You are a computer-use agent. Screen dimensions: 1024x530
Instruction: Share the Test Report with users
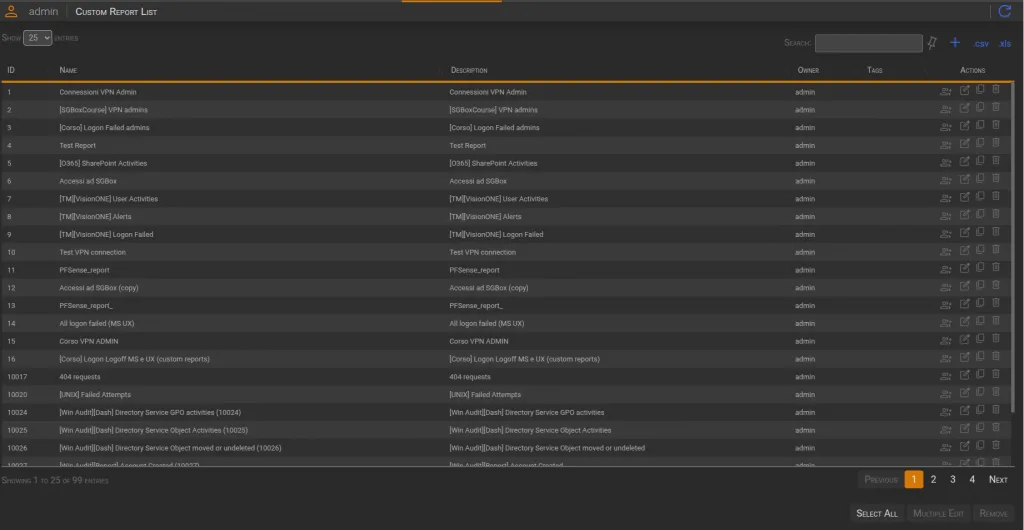946,146
